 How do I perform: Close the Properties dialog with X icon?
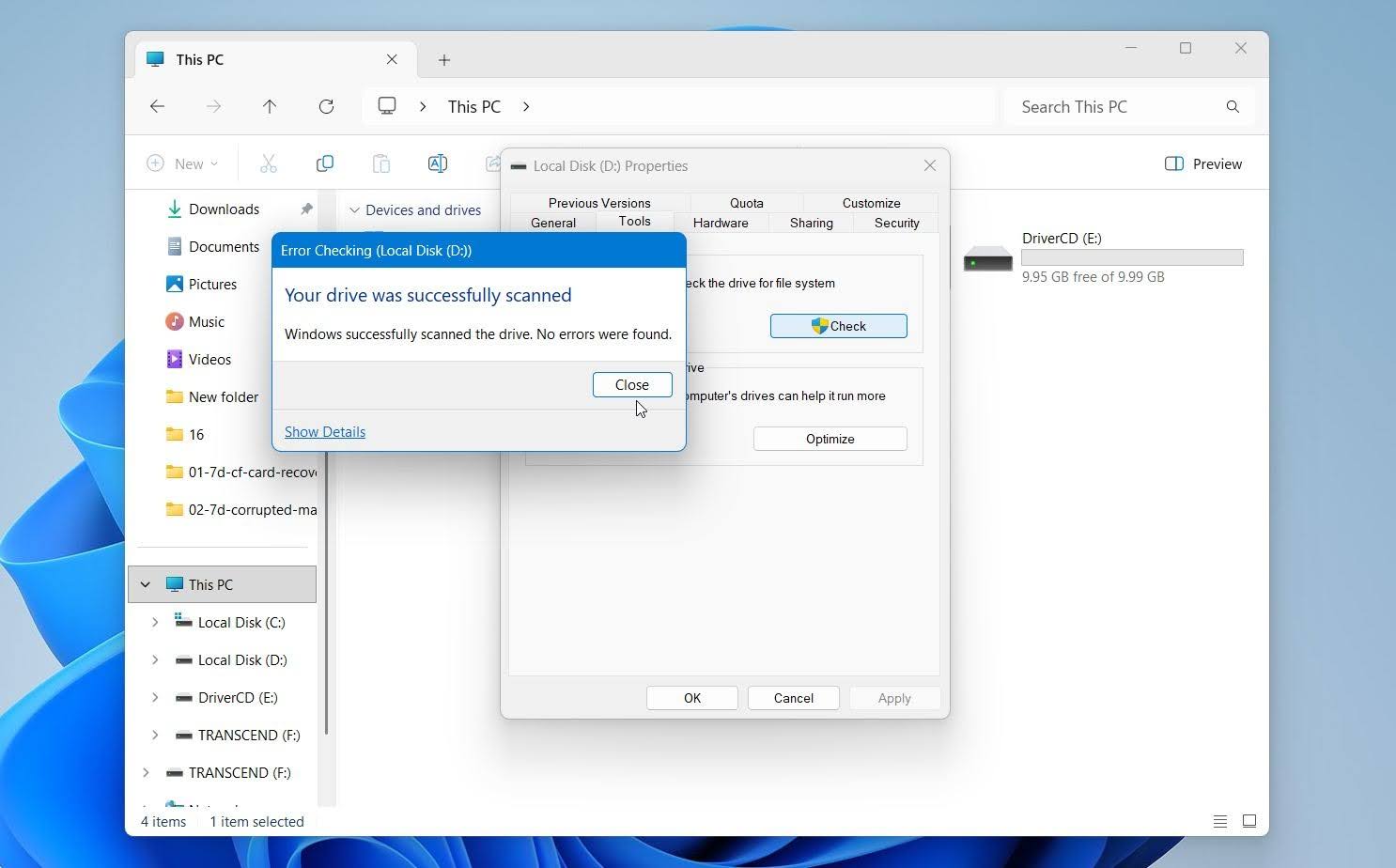pyautogui.click(x=930, y=165)
